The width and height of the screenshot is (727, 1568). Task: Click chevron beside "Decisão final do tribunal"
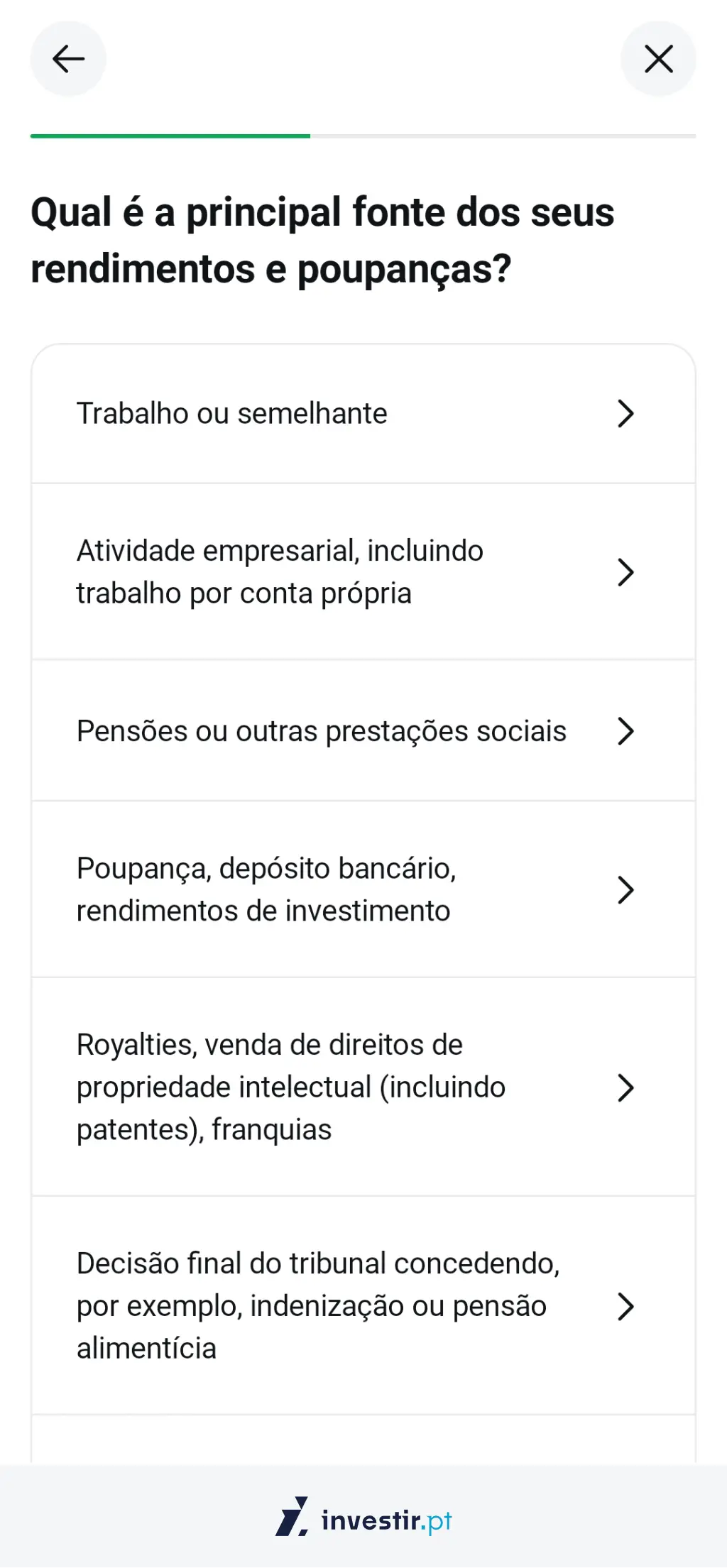click(625, 1305)
